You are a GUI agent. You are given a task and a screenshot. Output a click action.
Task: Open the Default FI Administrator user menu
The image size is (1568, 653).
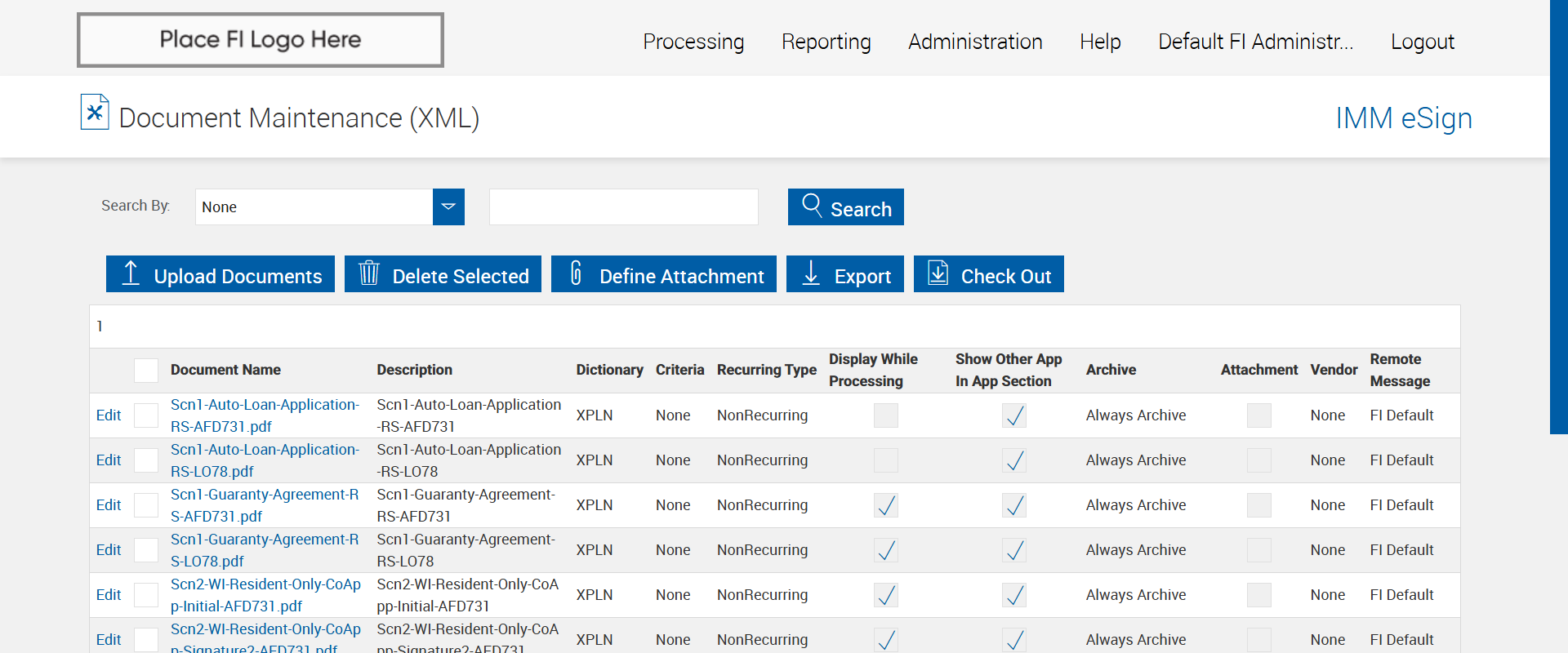(x=1255, y=42)
